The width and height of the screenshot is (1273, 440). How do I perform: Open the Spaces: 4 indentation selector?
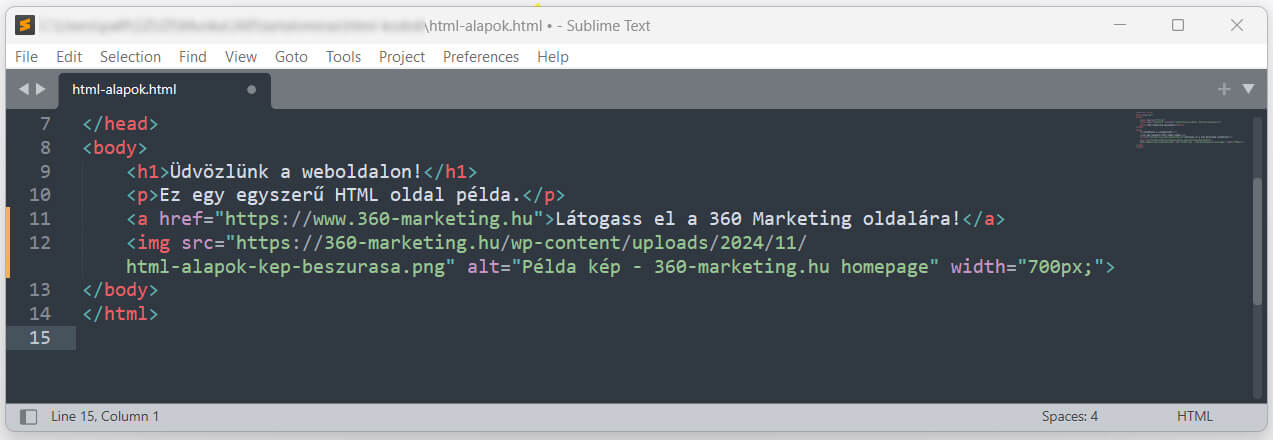(x=1069, y=416)
